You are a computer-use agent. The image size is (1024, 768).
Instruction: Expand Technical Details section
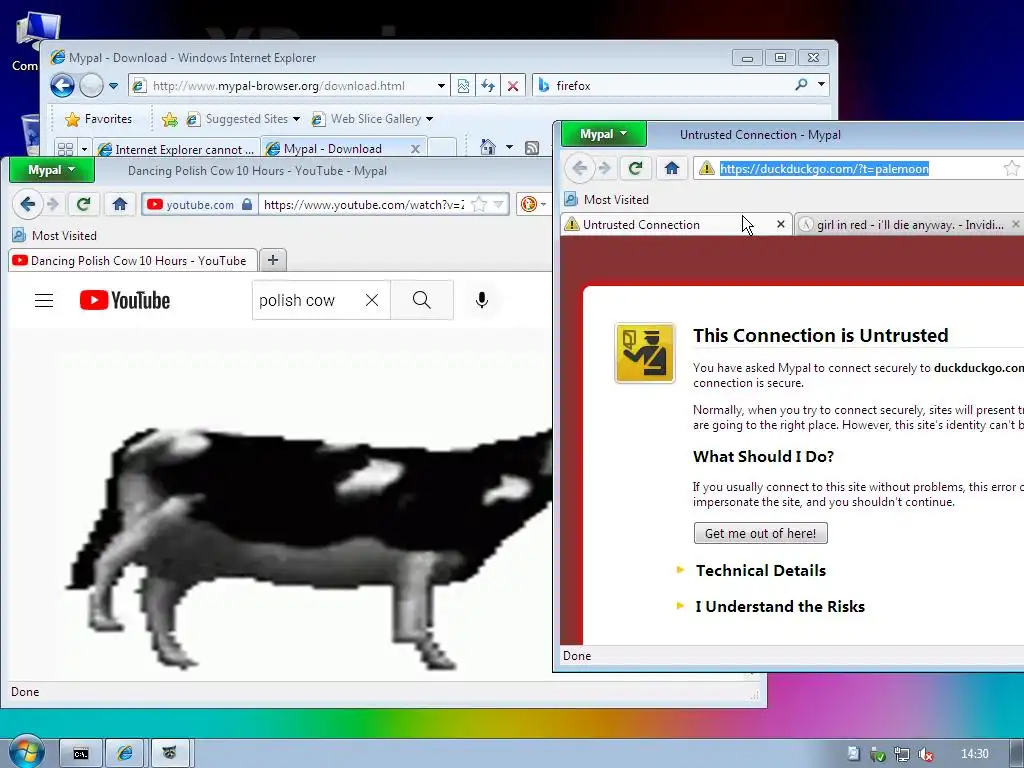(752, 570)
